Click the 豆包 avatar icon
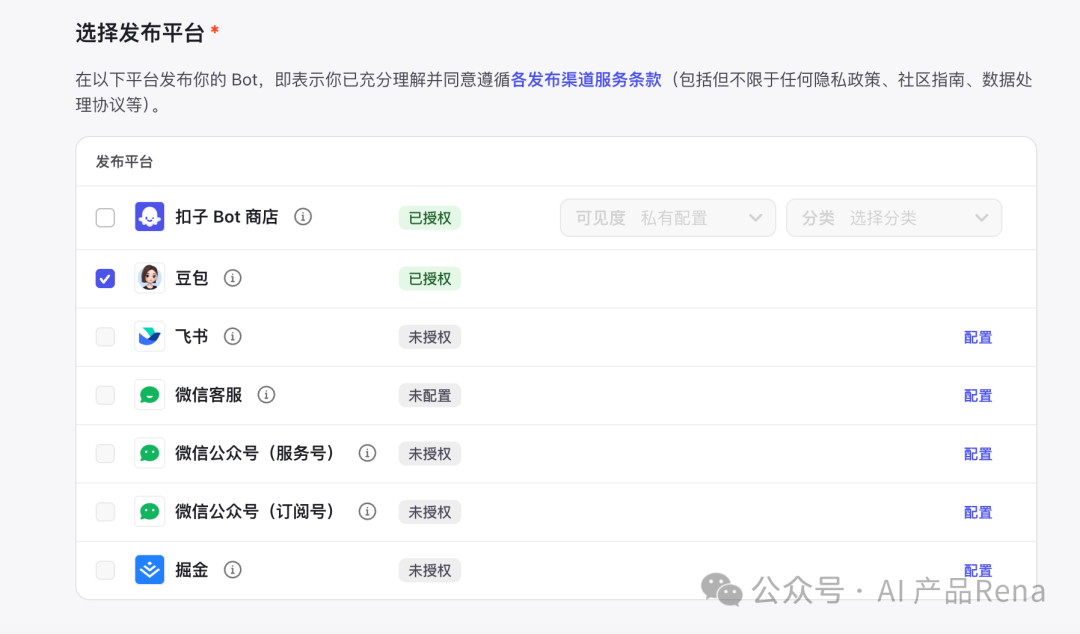 (150, 278)
